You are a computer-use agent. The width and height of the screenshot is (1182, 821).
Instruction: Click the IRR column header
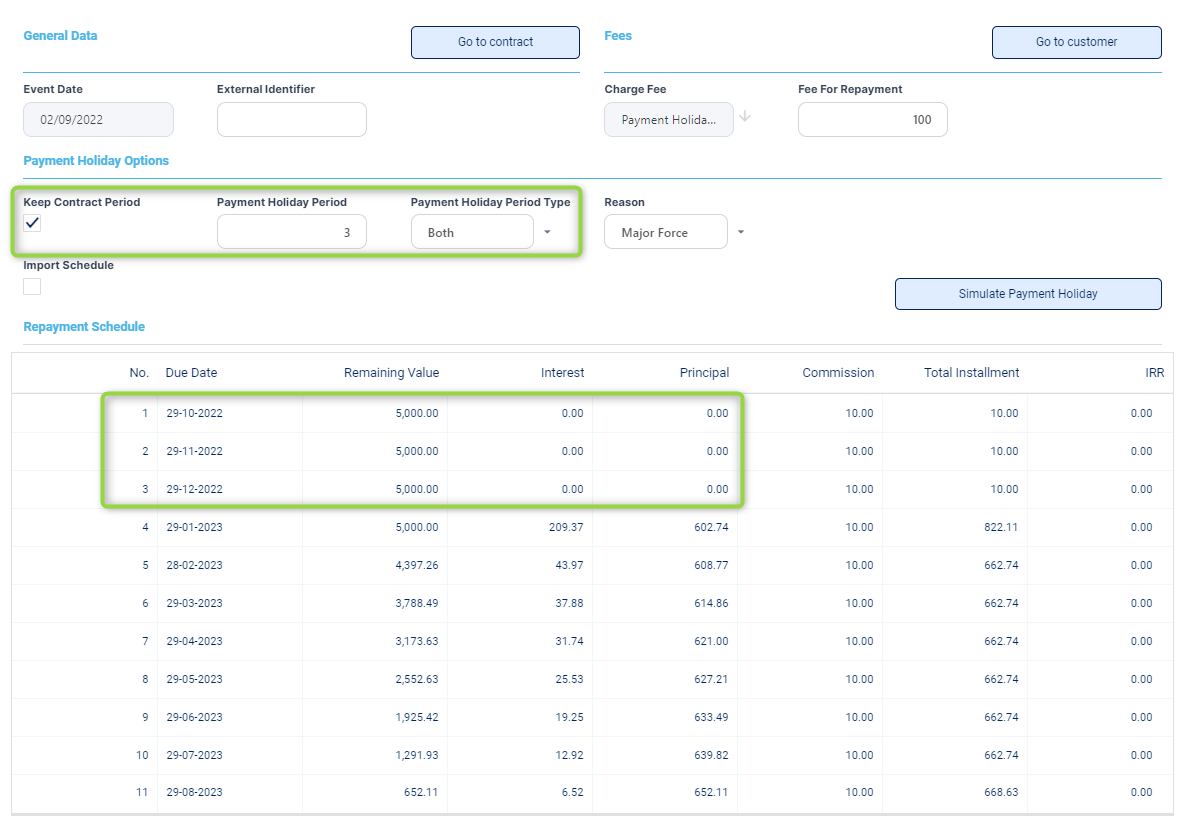1154,373
